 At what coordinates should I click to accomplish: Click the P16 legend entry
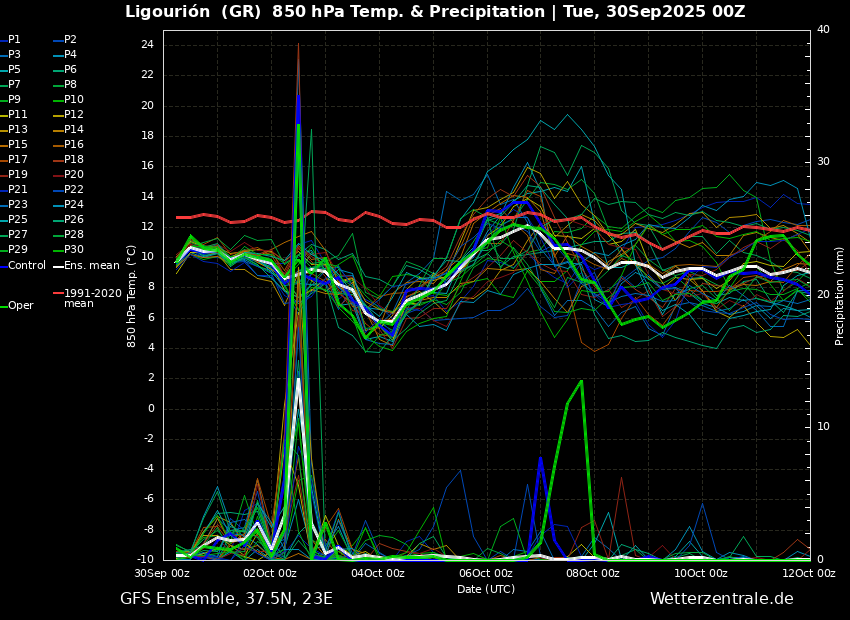click(73, 145)
